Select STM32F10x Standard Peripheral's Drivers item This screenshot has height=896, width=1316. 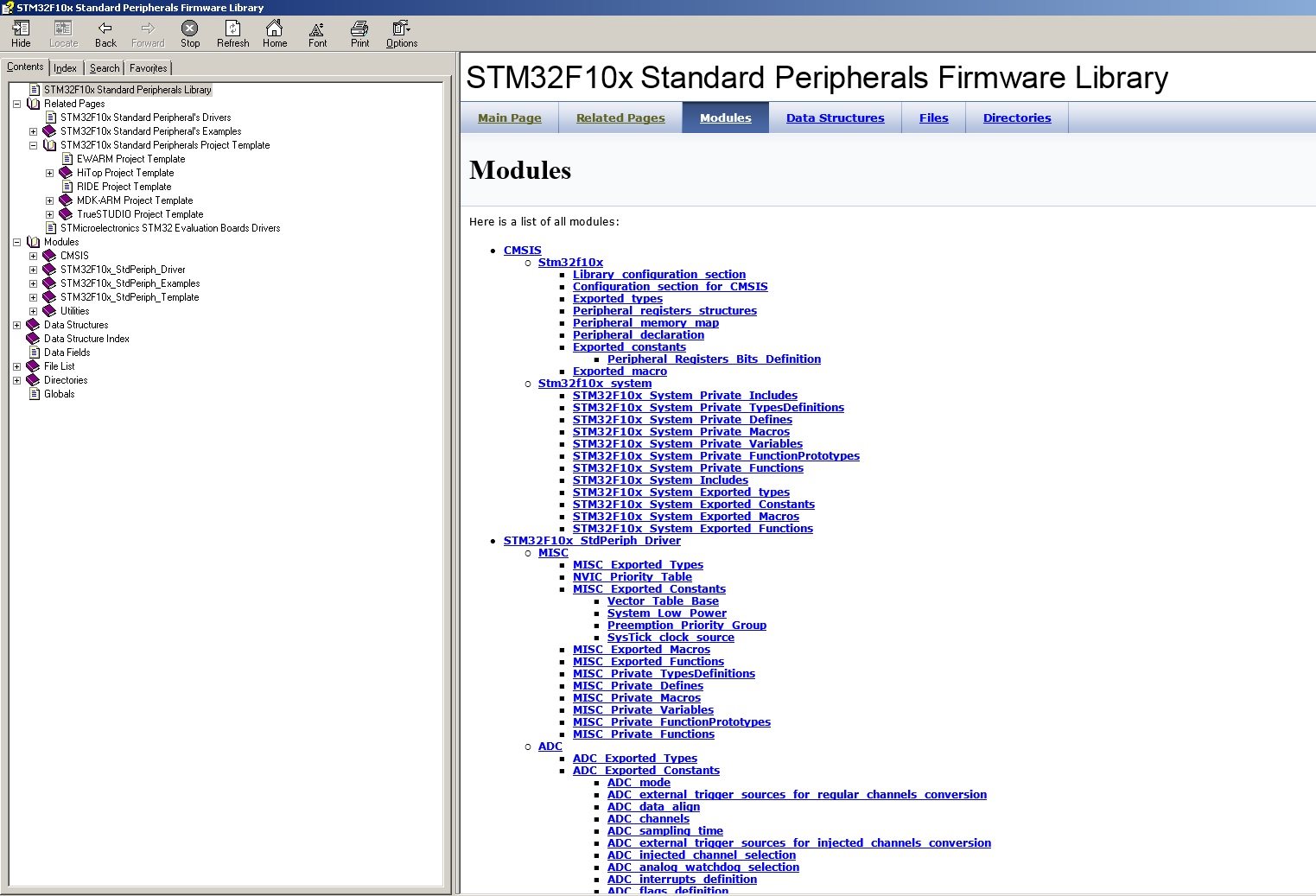coord(146,118)
